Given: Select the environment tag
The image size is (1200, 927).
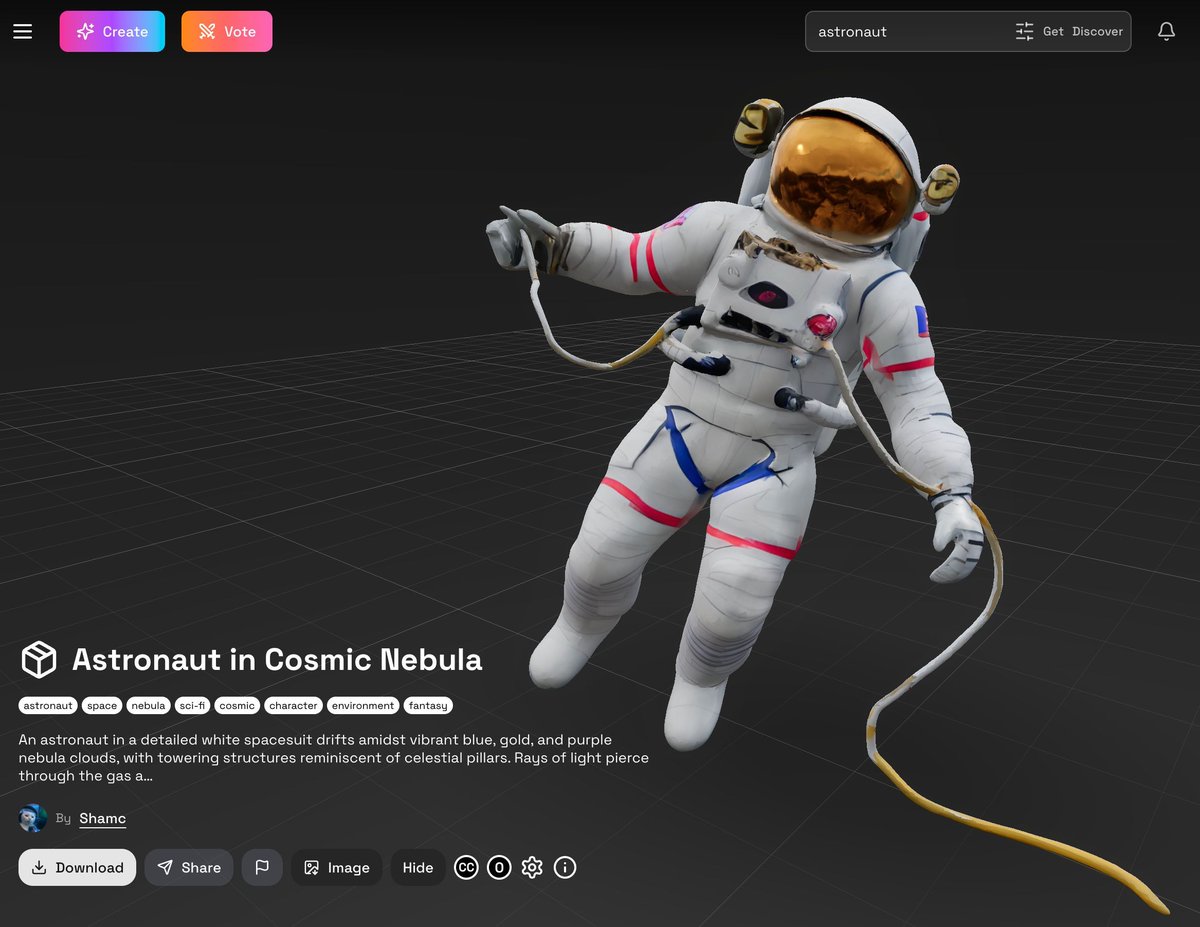Looking at the screenshot, I should coord(363,706).
